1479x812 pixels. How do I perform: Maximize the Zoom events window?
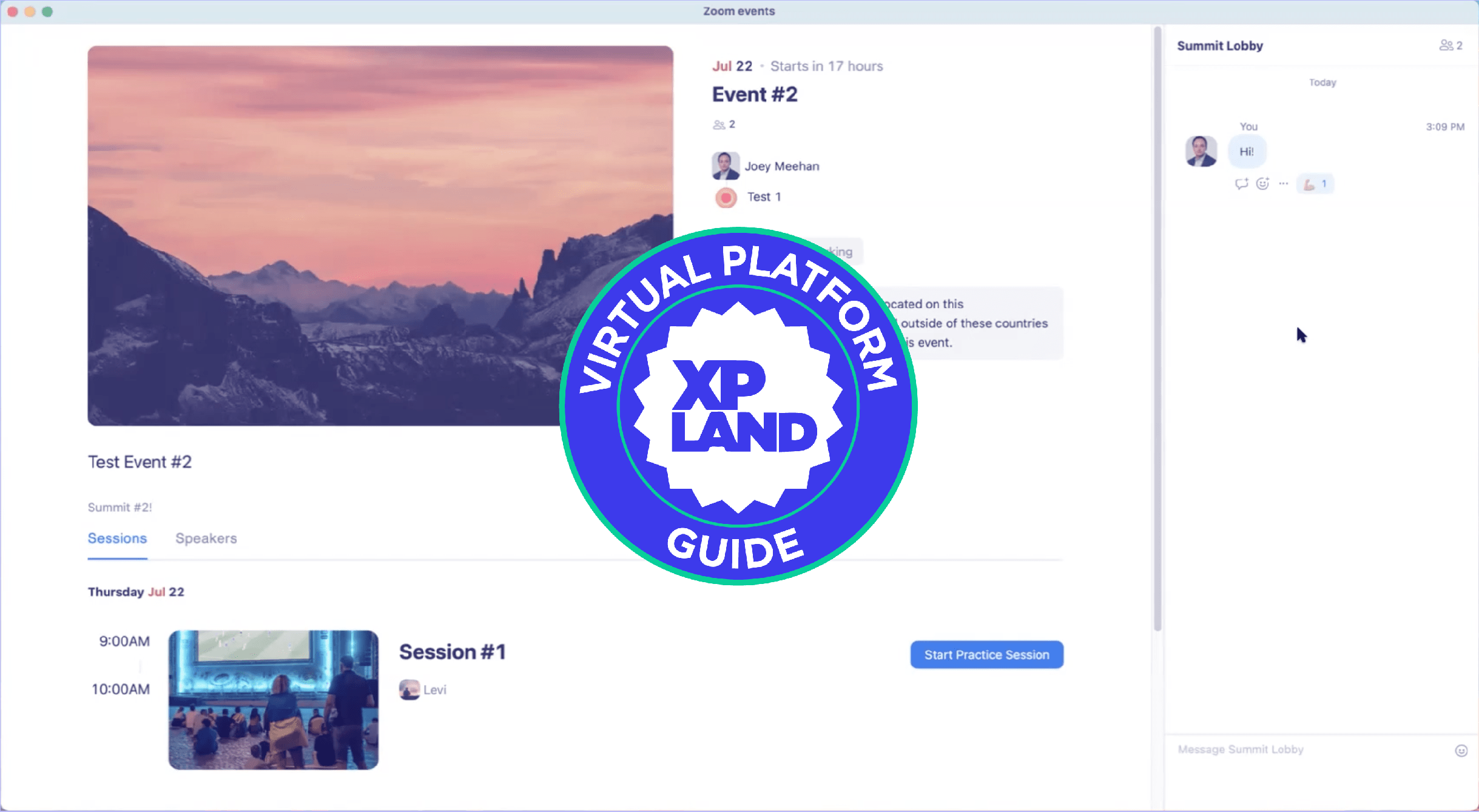click(47, 11)
